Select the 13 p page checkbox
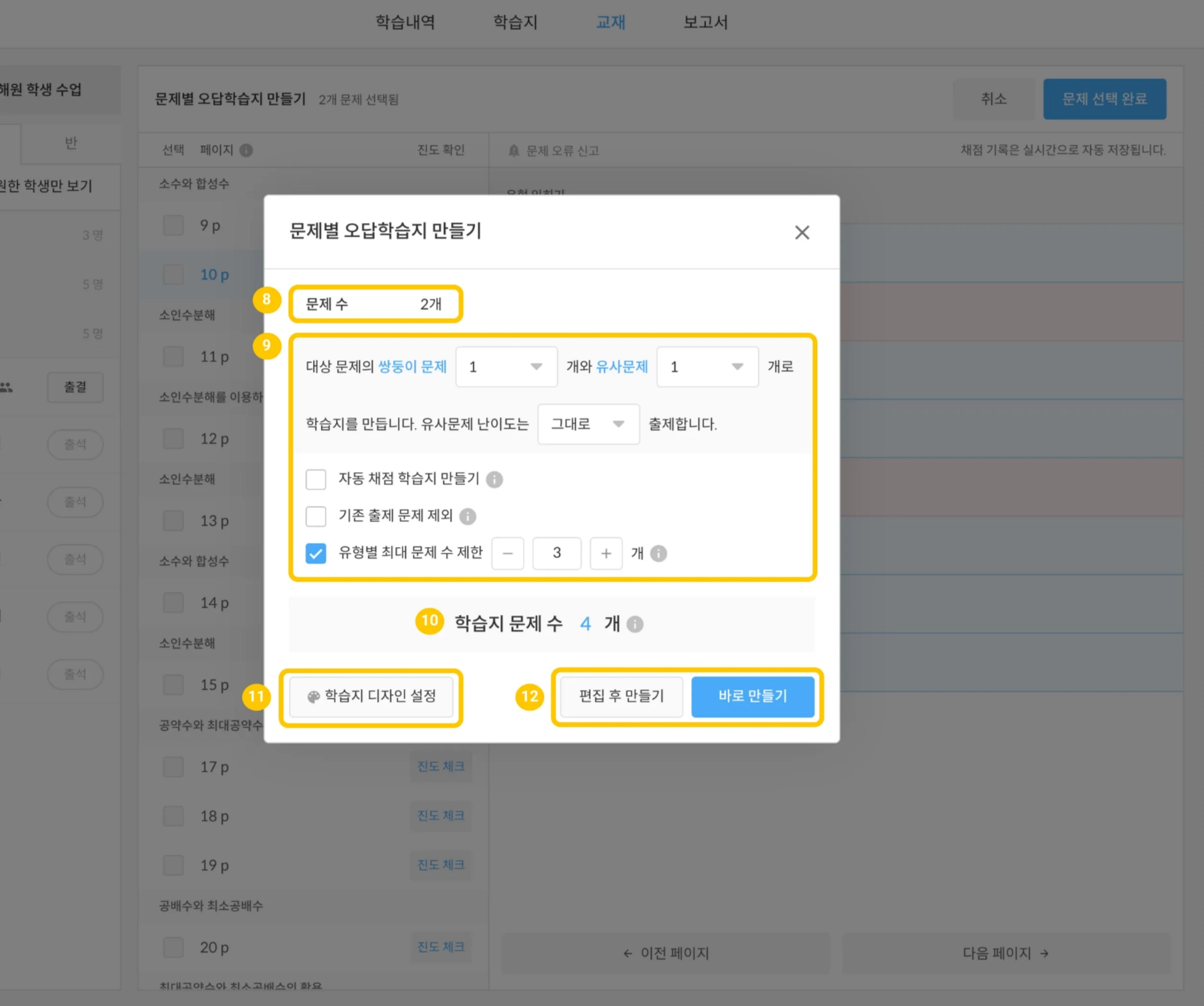 [x=173, y=521]
